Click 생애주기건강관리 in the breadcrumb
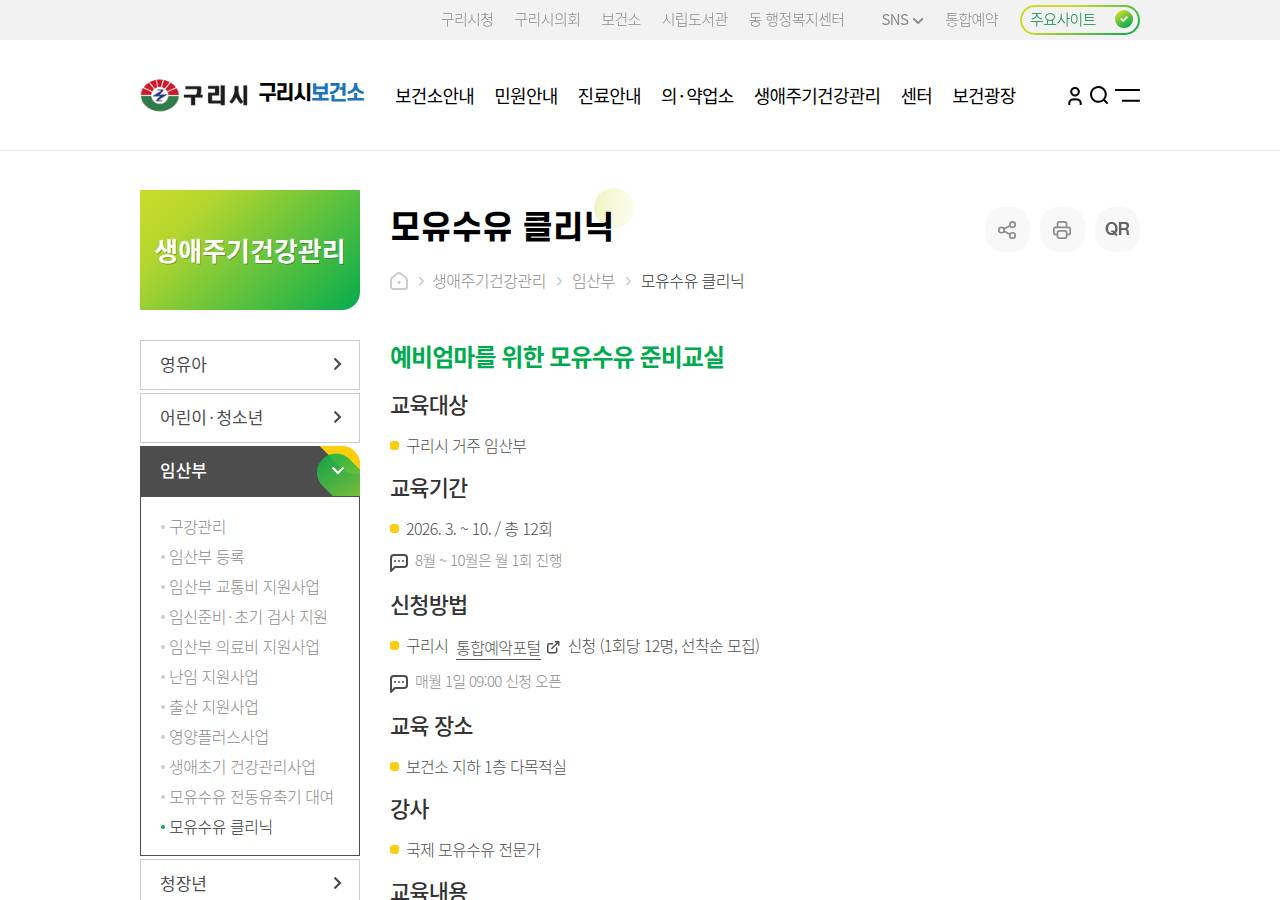Screen dimensions: 1280x900 (x=489, y=281)
